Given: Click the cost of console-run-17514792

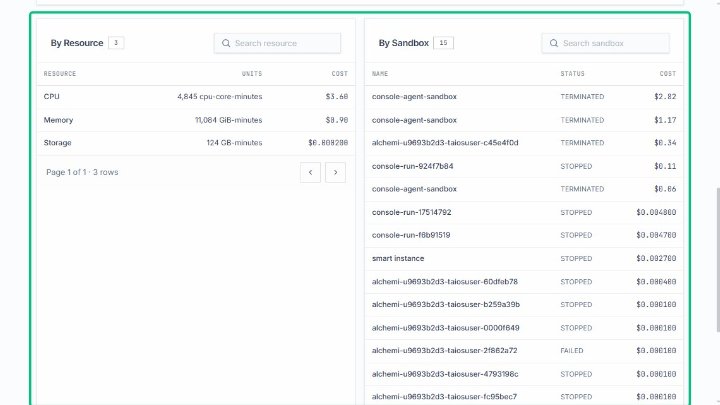Looking at the screenshot, I should (656, 212).
